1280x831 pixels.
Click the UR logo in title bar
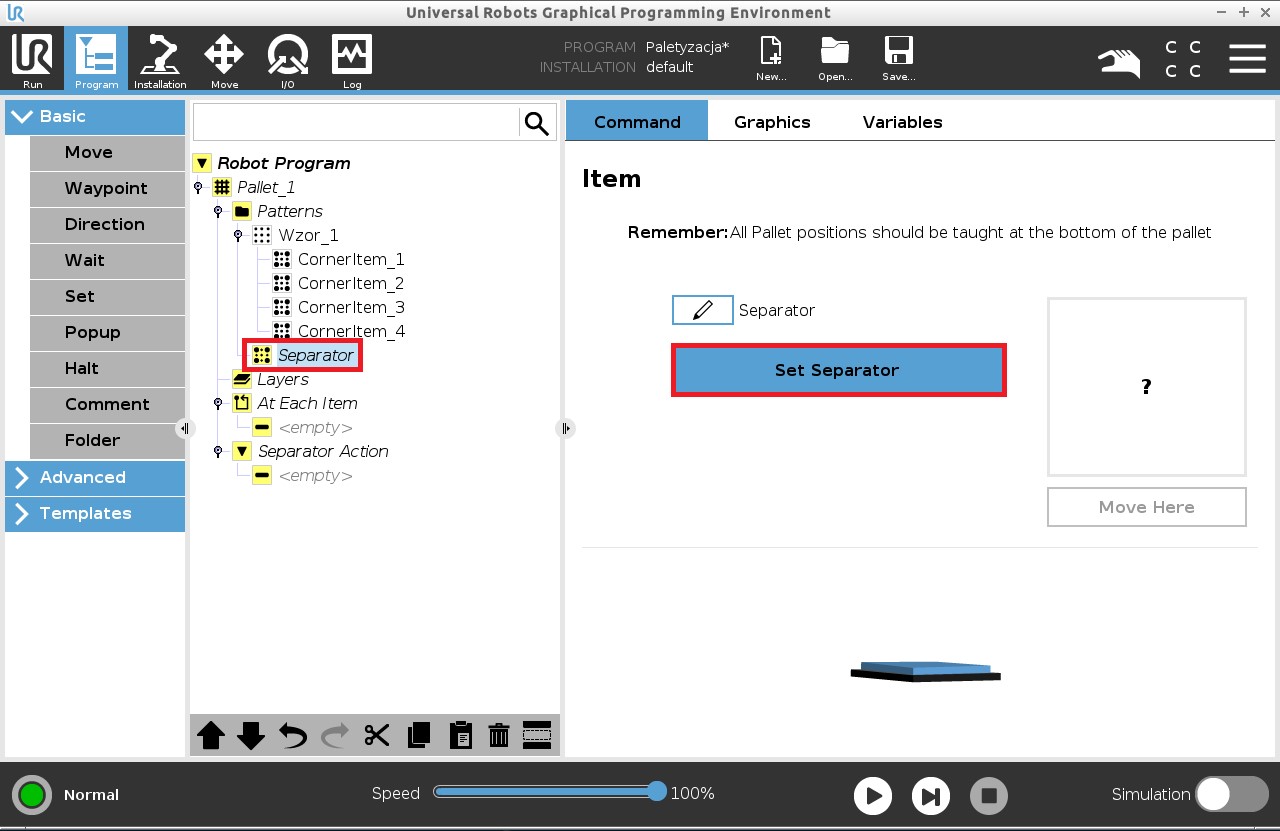click(15, 12)
